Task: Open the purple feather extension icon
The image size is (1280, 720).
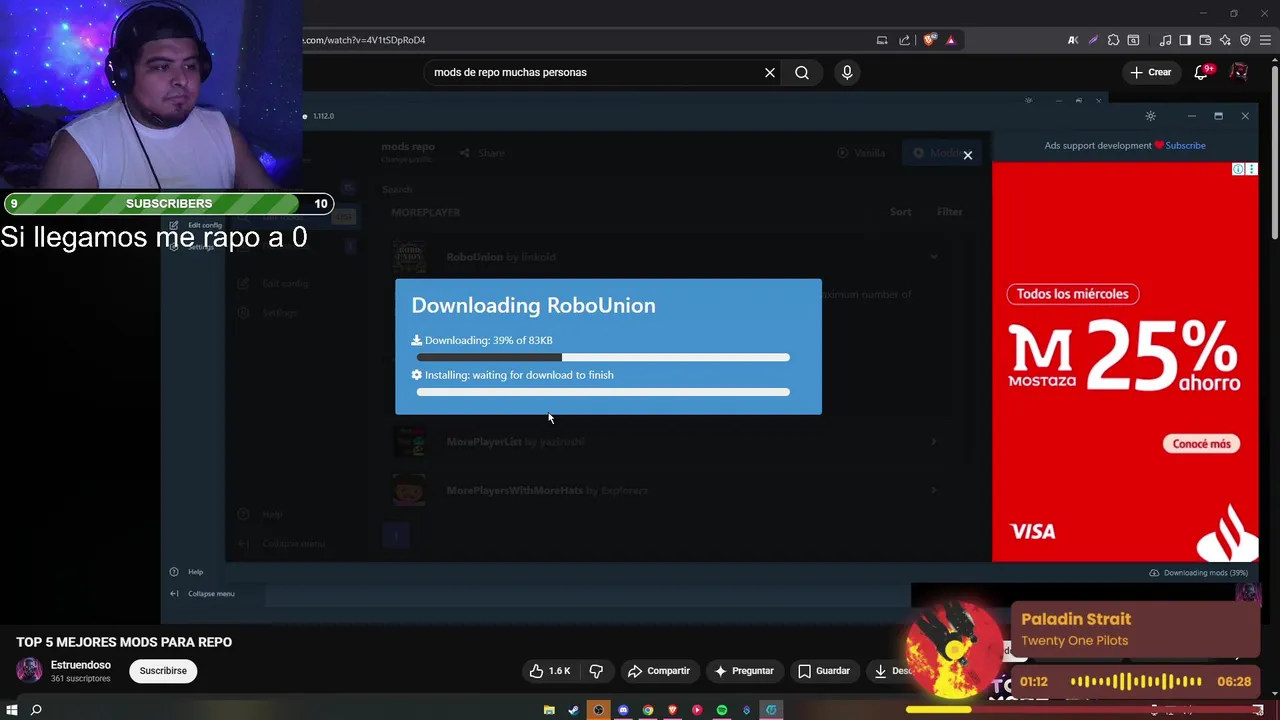Action: [1093, 40]
